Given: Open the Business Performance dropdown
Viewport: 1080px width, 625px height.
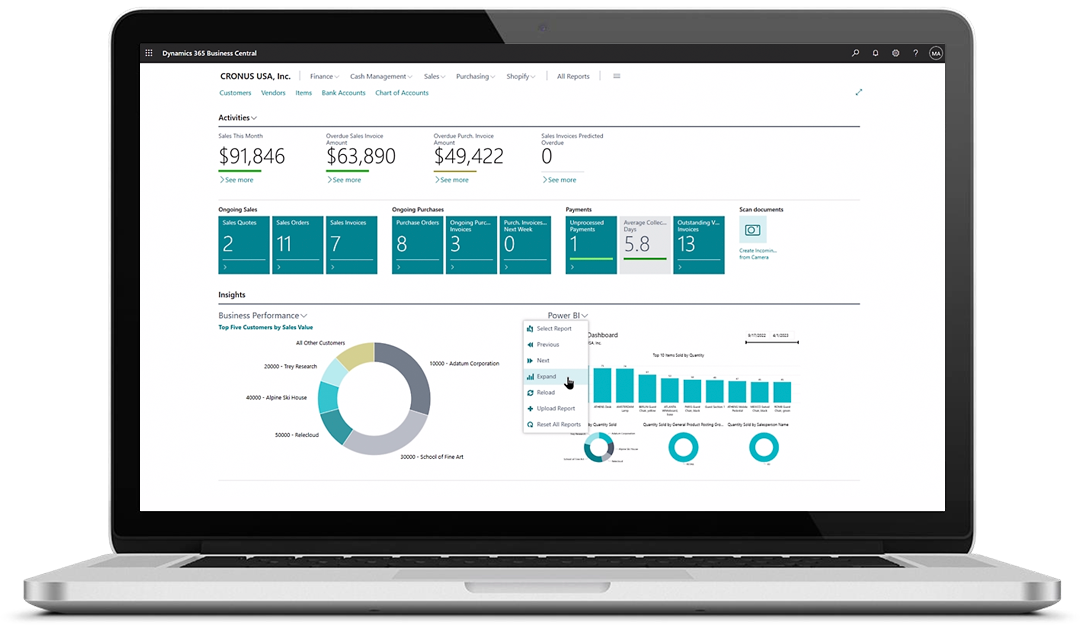Looking at the screenshot, I should coord(262,316).
